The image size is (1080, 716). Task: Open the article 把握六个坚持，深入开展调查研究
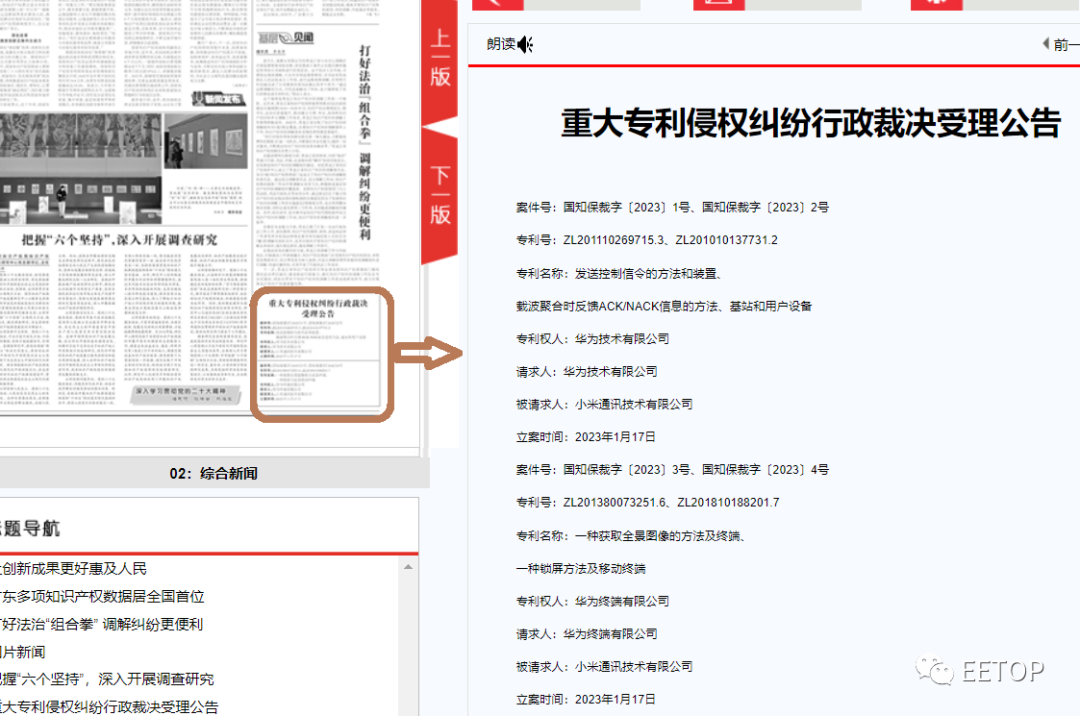click(x=105, y=678)
